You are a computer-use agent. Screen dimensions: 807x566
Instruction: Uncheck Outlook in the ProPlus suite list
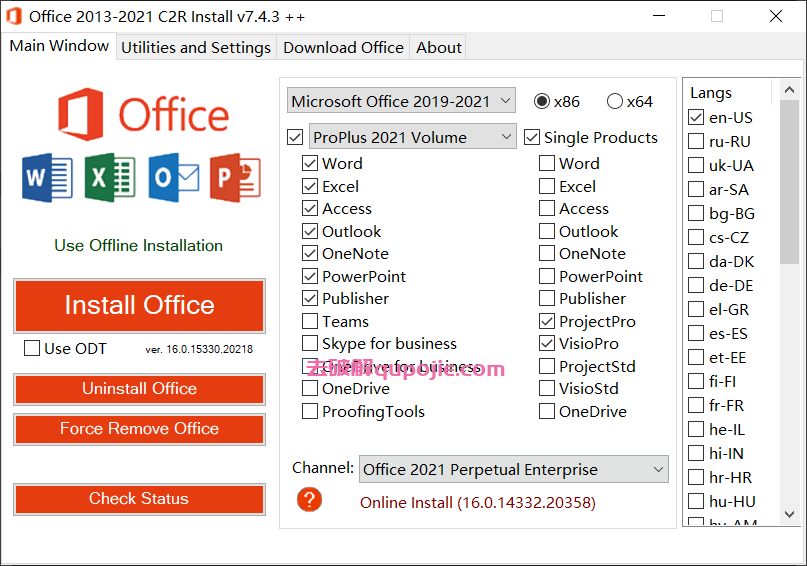[310, 231]
